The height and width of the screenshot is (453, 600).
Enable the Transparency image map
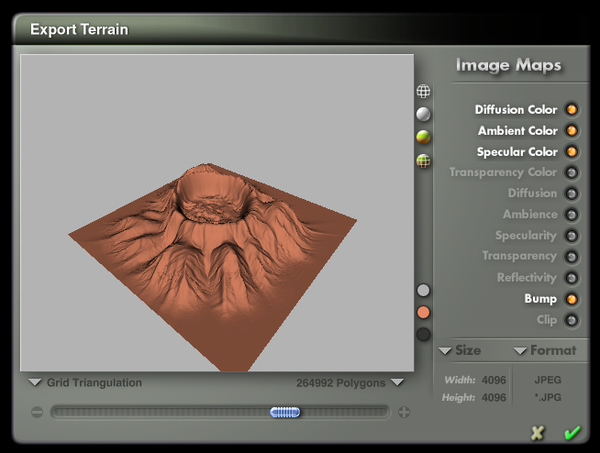(572, 256)
